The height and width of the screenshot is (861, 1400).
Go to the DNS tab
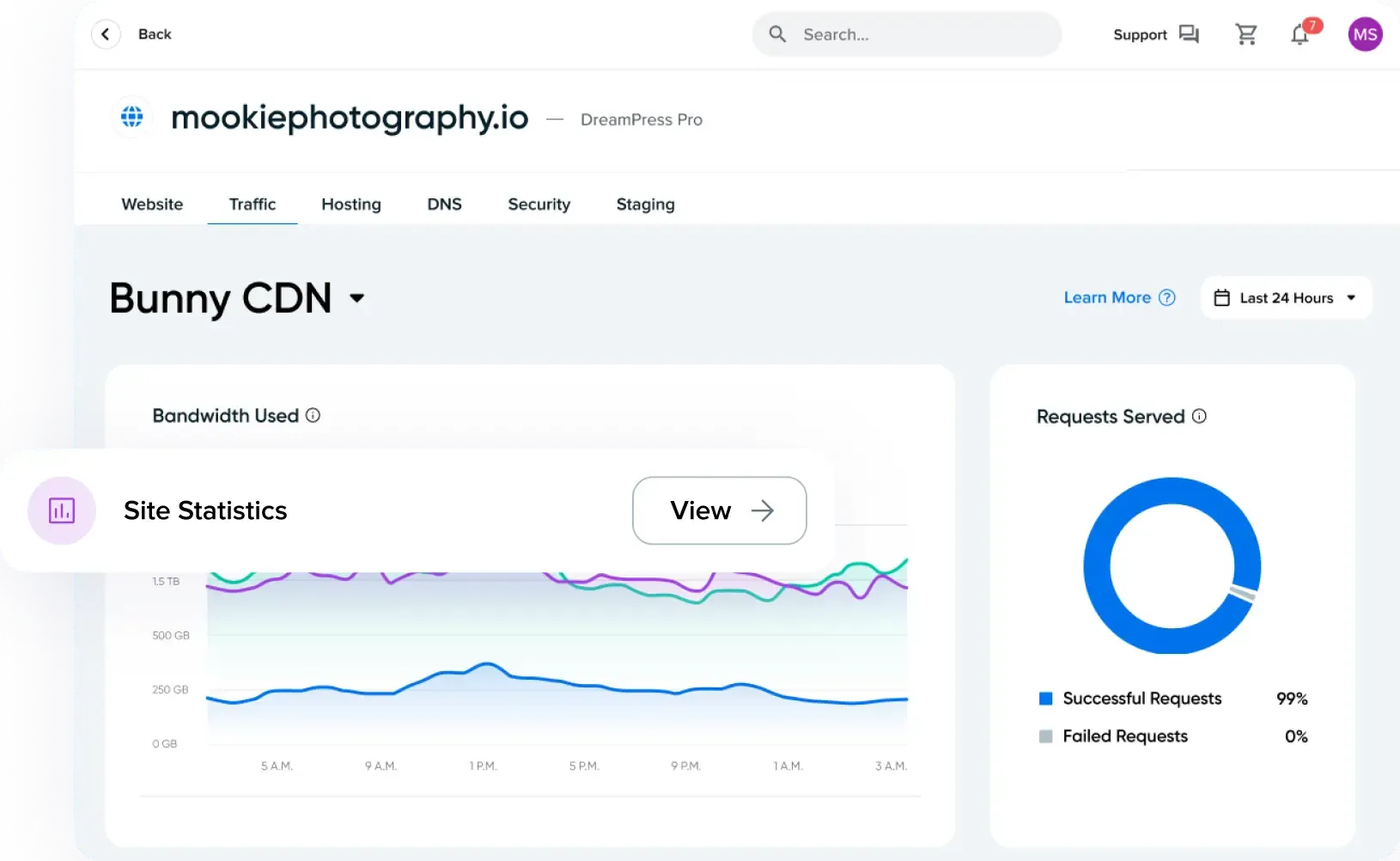pos(445,205)
